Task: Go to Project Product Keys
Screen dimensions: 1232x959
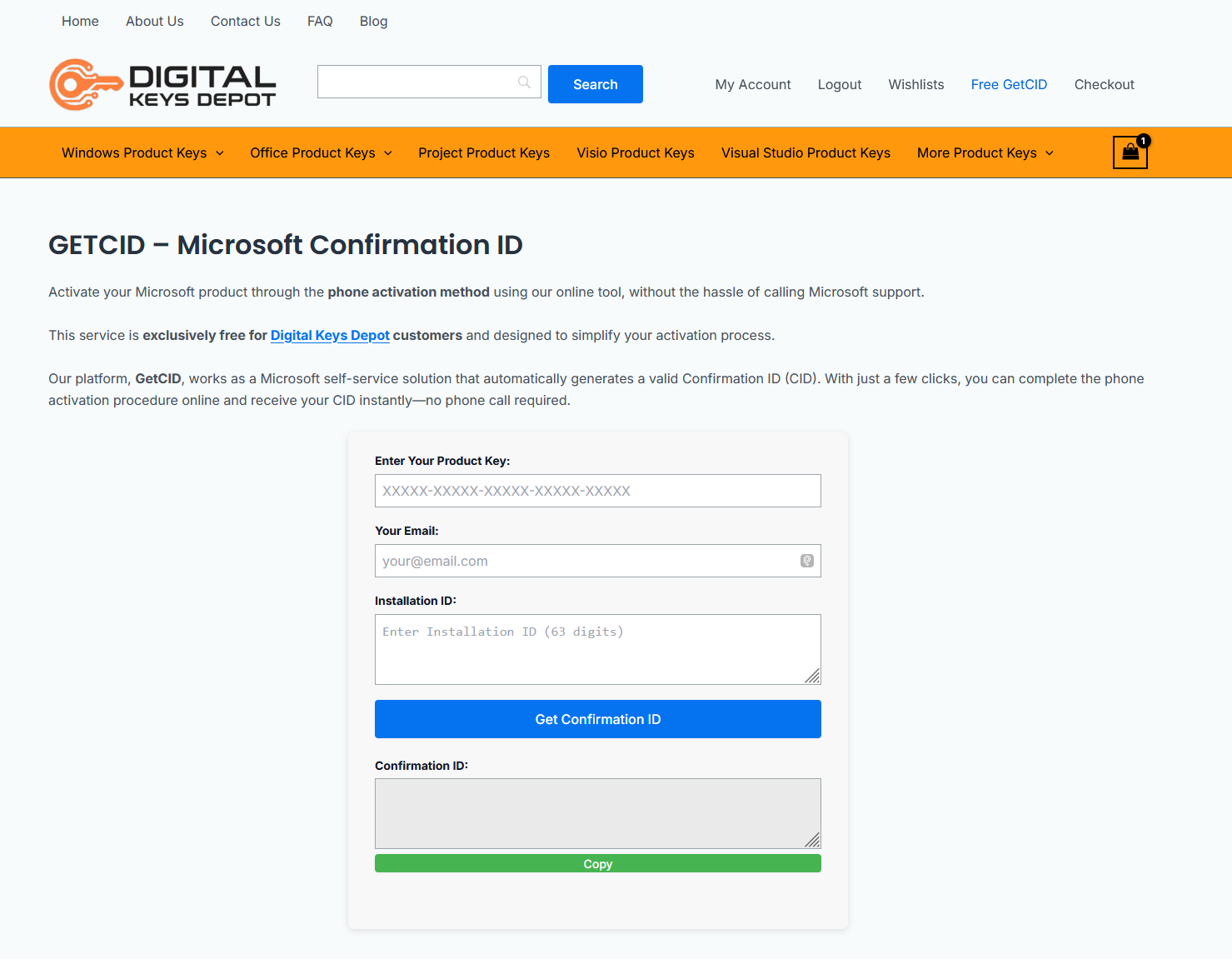Action: 484,153
